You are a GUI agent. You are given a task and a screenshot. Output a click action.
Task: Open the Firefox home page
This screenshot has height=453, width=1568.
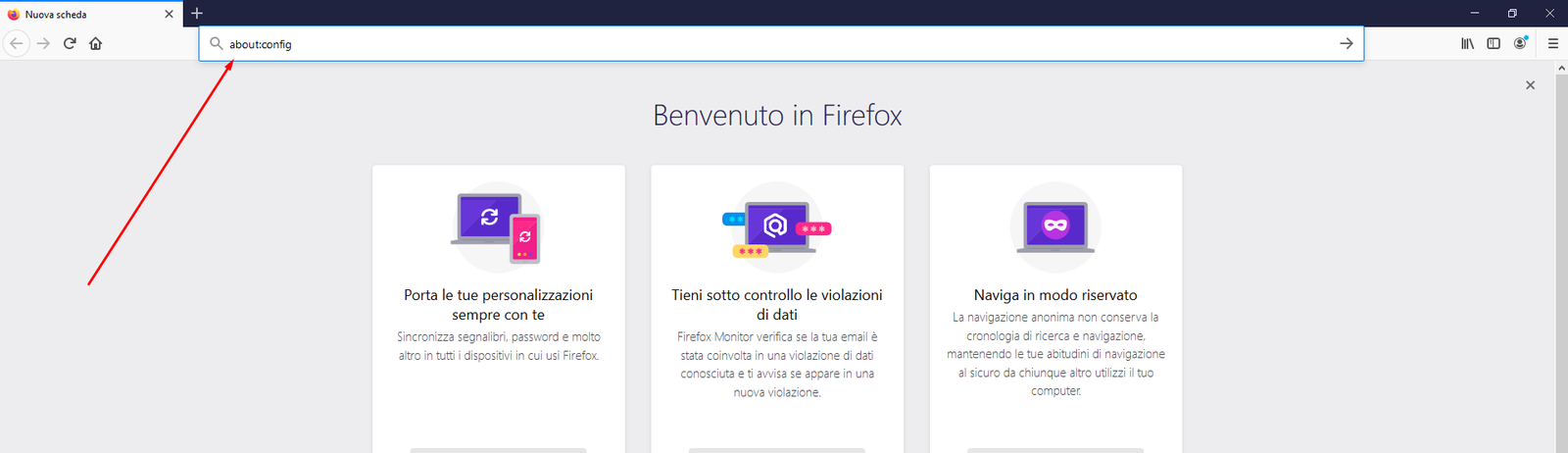click(96, 43)
